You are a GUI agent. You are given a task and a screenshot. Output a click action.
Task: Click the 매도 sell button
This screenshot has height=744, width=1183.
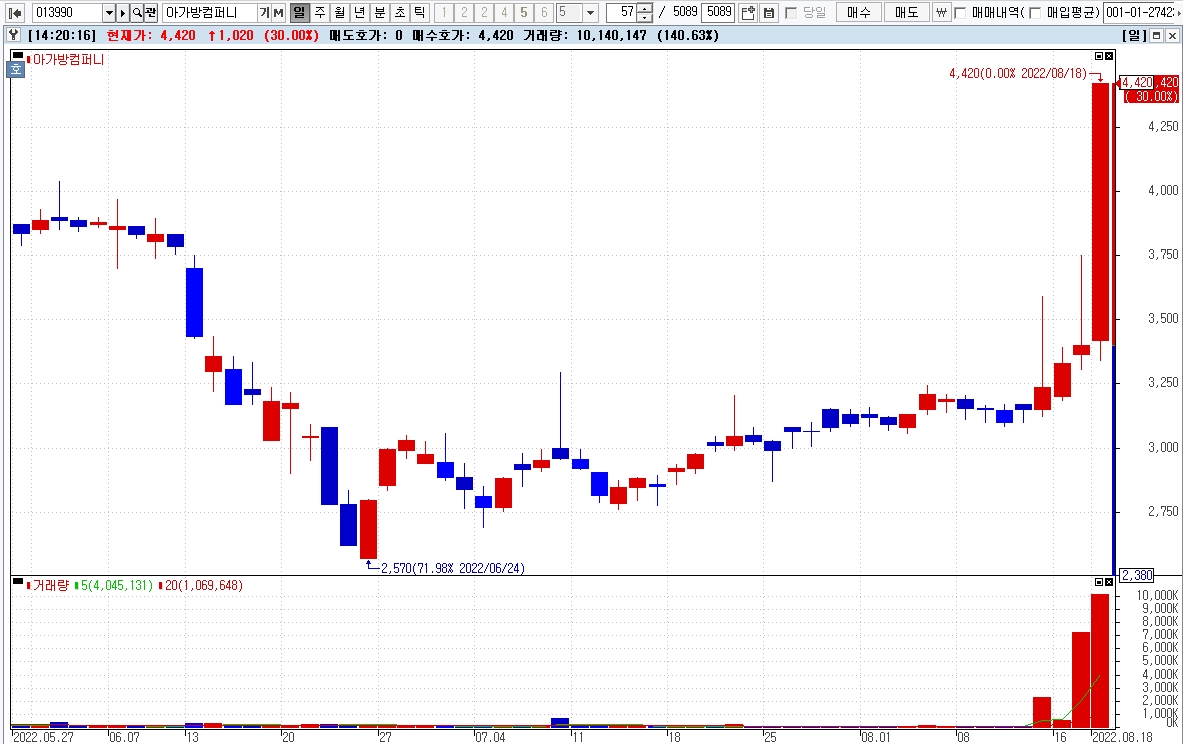pos(906,12)
